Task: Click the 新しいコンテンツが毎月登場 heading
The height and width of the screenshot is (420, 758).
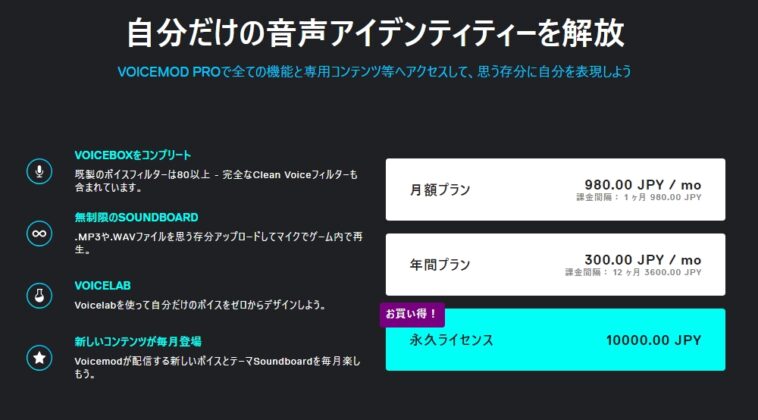Action: coord(138,342)
